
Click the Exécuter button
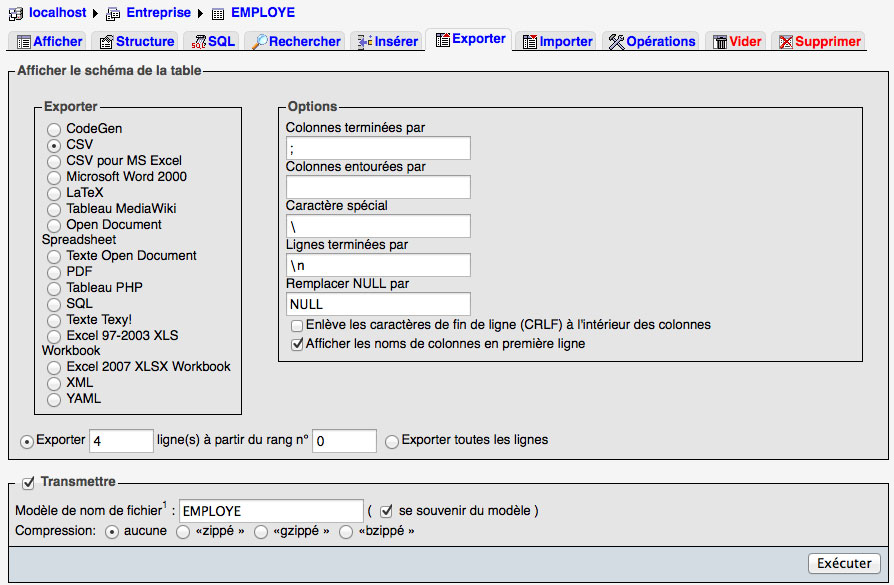(x=845, y=563)
